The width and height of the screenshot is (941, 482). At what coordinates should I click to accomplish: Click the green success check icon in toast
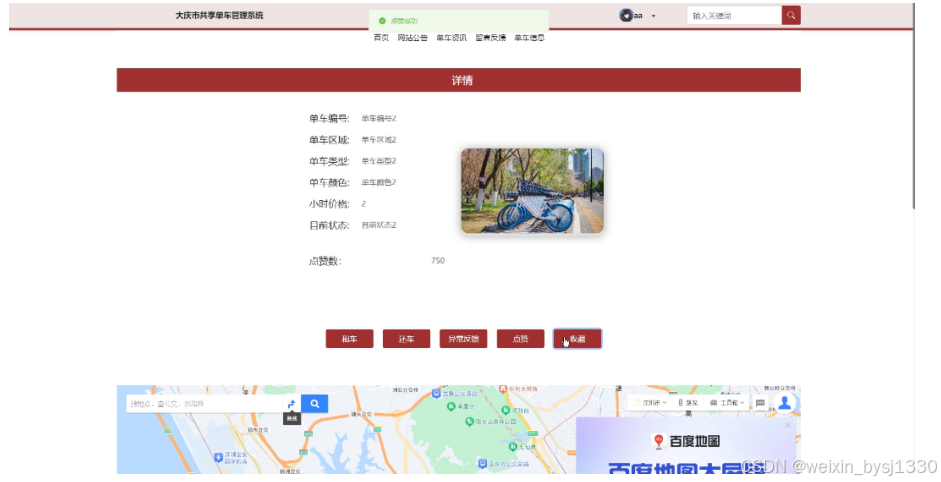click(x=382, y=21)
